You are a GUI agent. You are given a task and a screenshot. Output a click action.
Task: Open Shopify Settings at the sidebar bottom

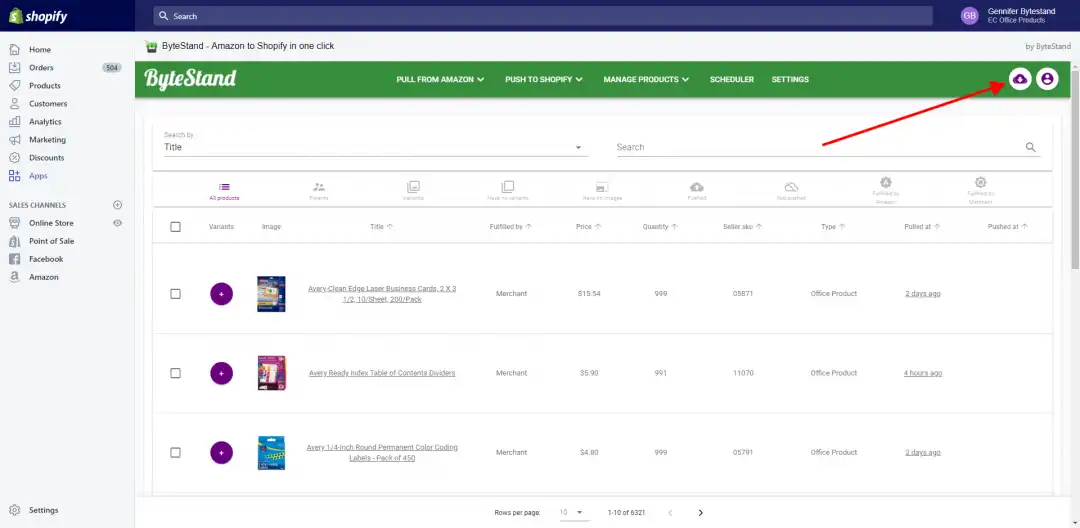click(43, 510)
